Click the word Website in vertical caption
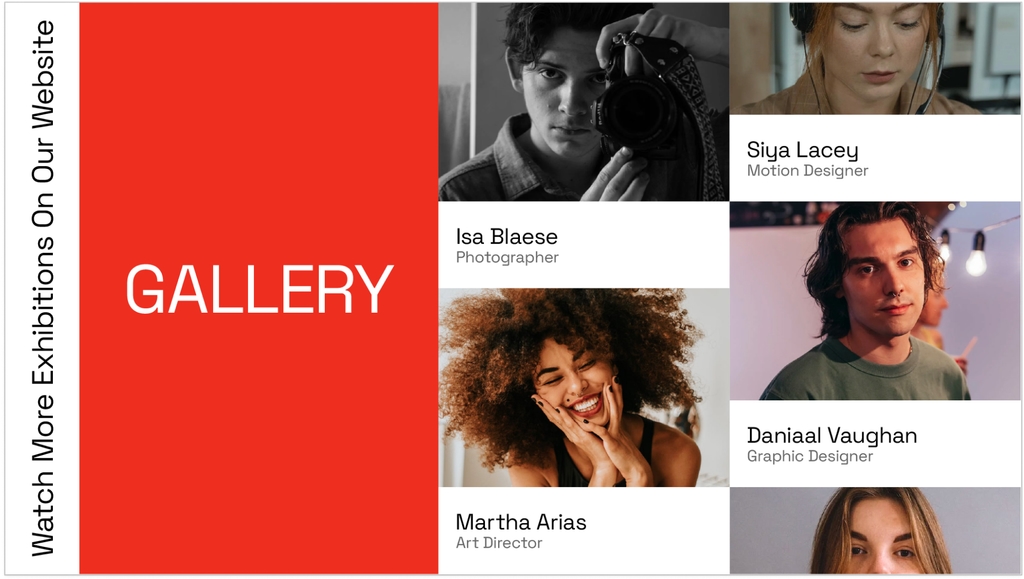 click(43, 75)
